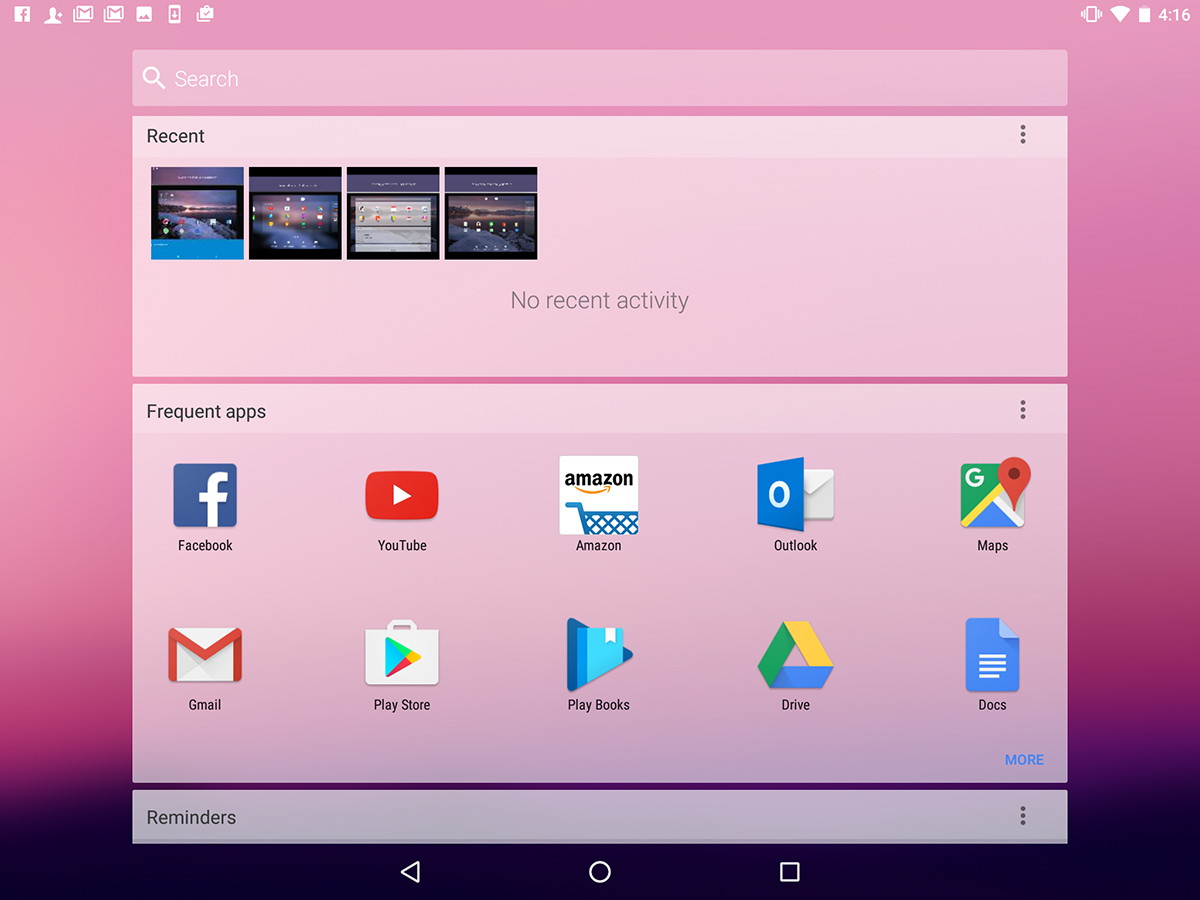Tap the Search field

[x=600, y=78]
